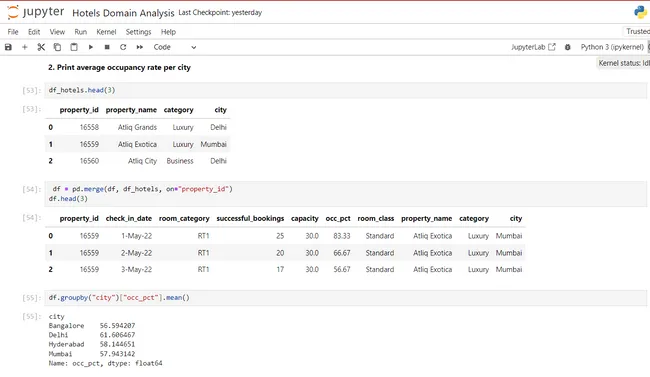Click the 3-May-22 date cell
Image resolution: width=650 pixels, height=377 pixels.
point(136,270)
